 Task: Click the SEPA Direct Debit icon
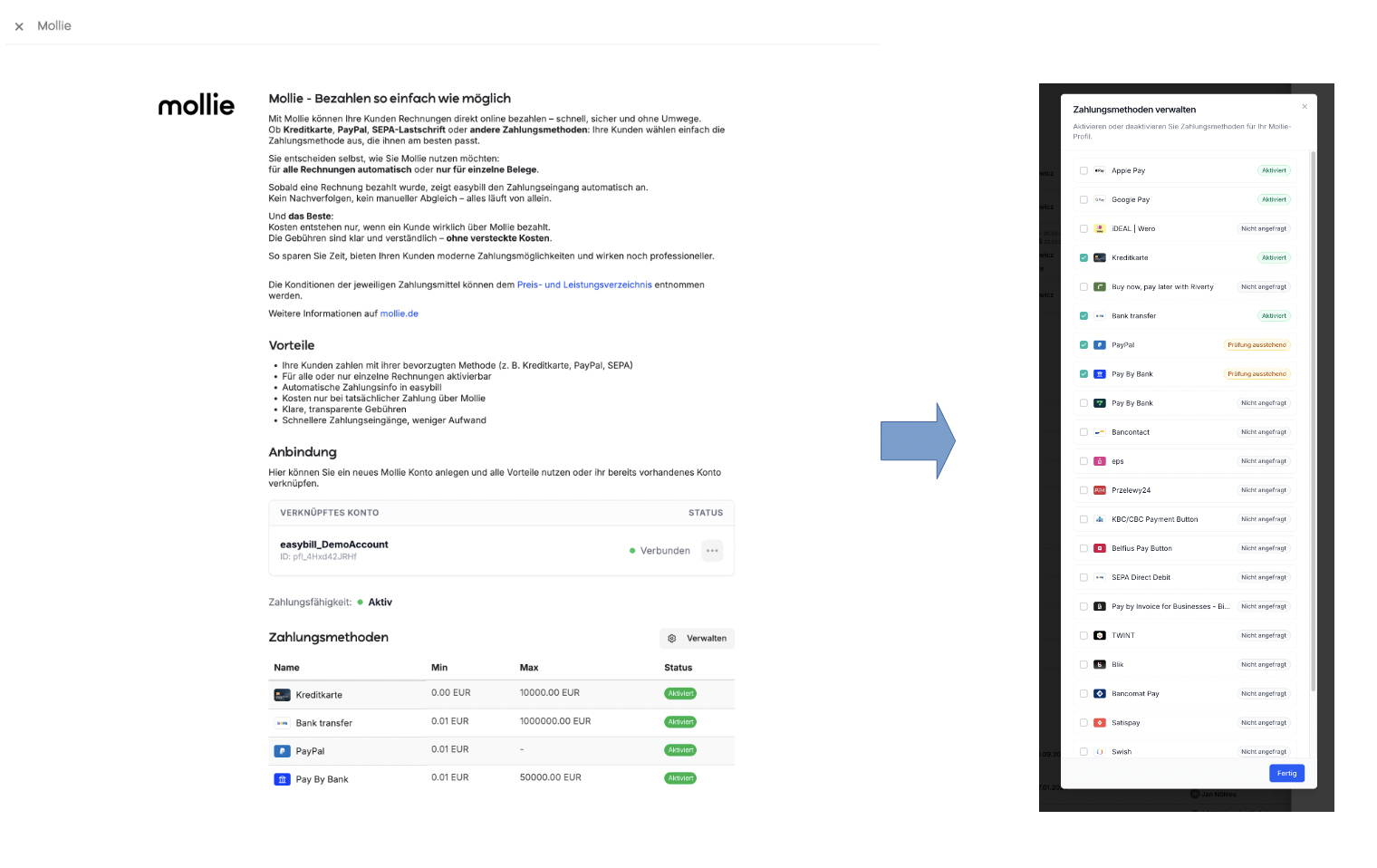coord(1099,577)
